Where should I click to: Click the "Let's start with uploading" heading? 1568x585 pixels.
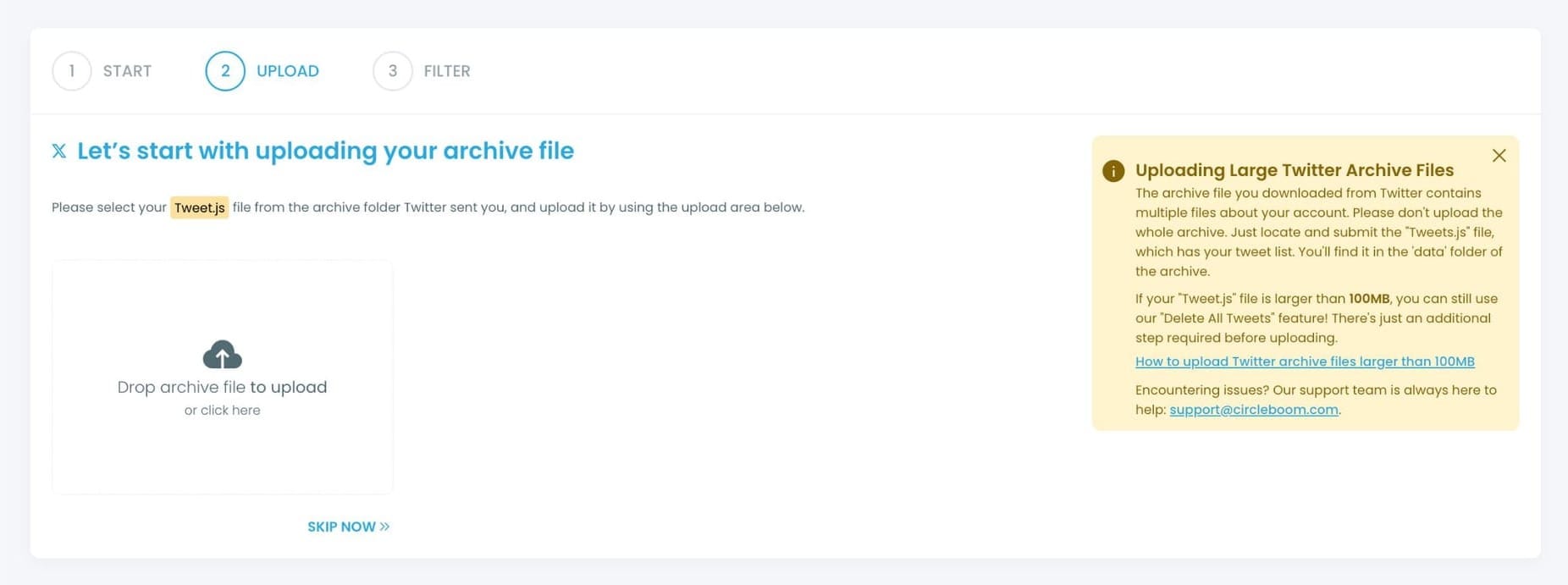click(x=326, y=151)
